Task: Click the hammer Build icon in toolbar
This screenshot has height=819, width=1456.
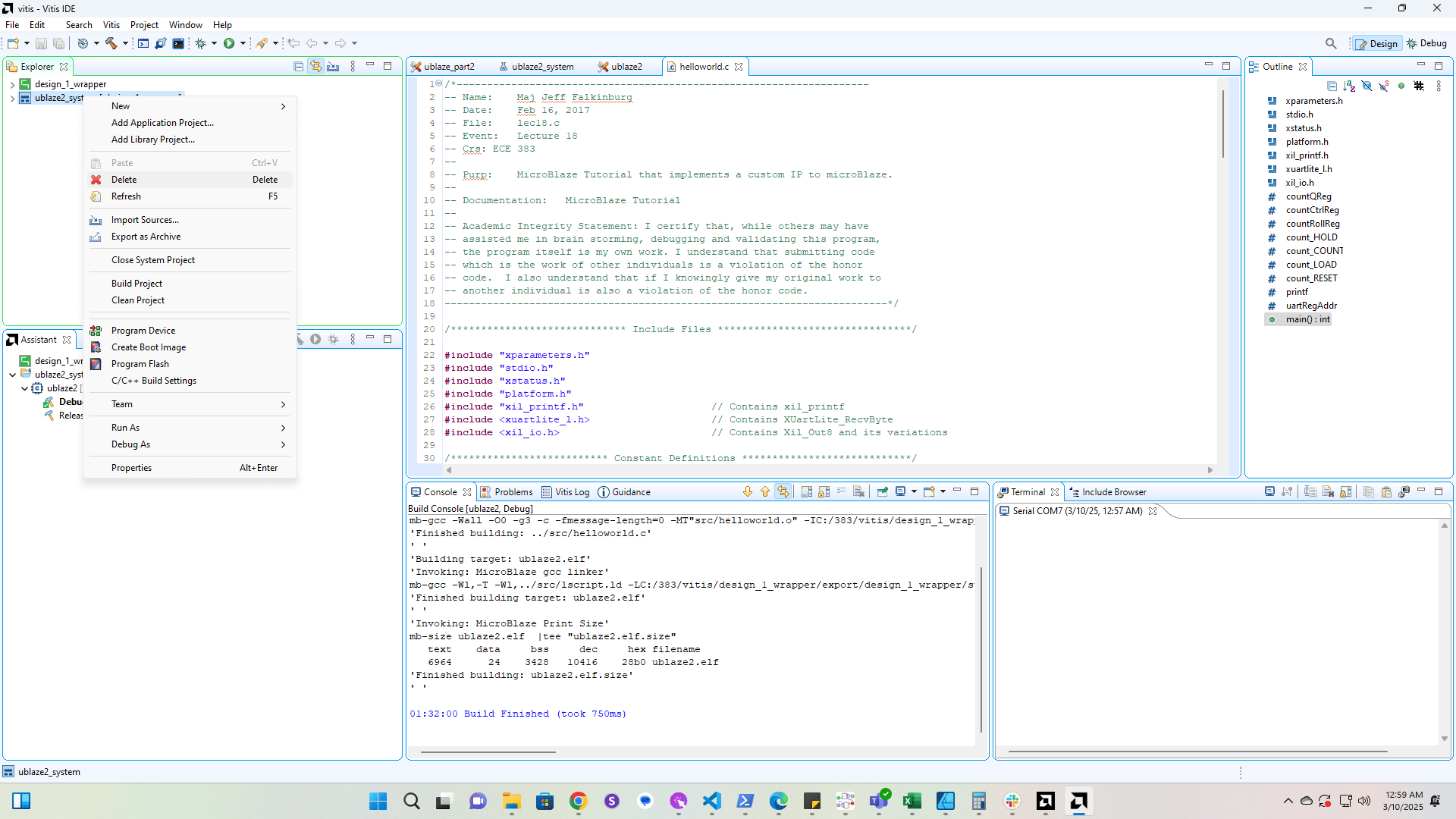Action: coord(111,43)
